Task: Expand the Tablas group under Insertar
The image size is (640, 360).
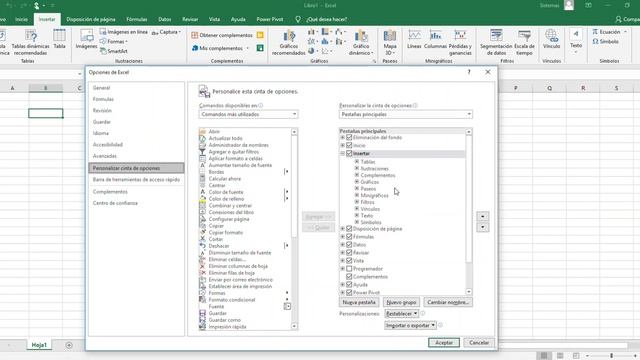Action: tap(357, 162)
